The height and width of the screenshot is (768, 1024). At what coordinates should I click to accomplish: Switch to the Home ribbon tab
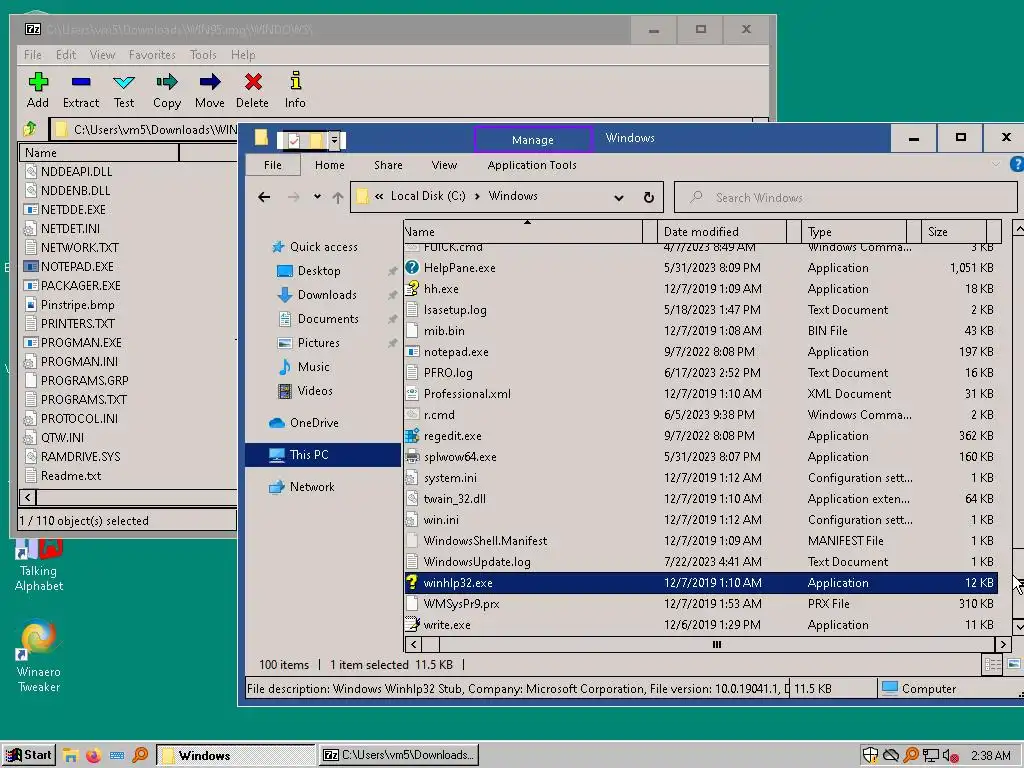[x=330, y=165]
